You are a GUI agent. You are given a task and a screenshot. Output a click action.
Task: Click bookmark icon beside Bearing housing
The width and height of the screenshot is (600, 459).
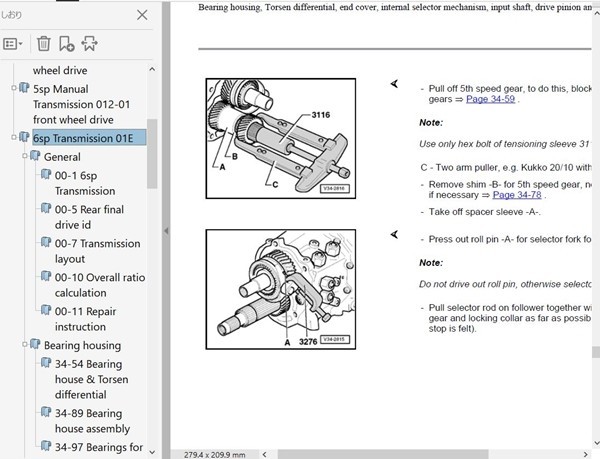coord(35,344)
